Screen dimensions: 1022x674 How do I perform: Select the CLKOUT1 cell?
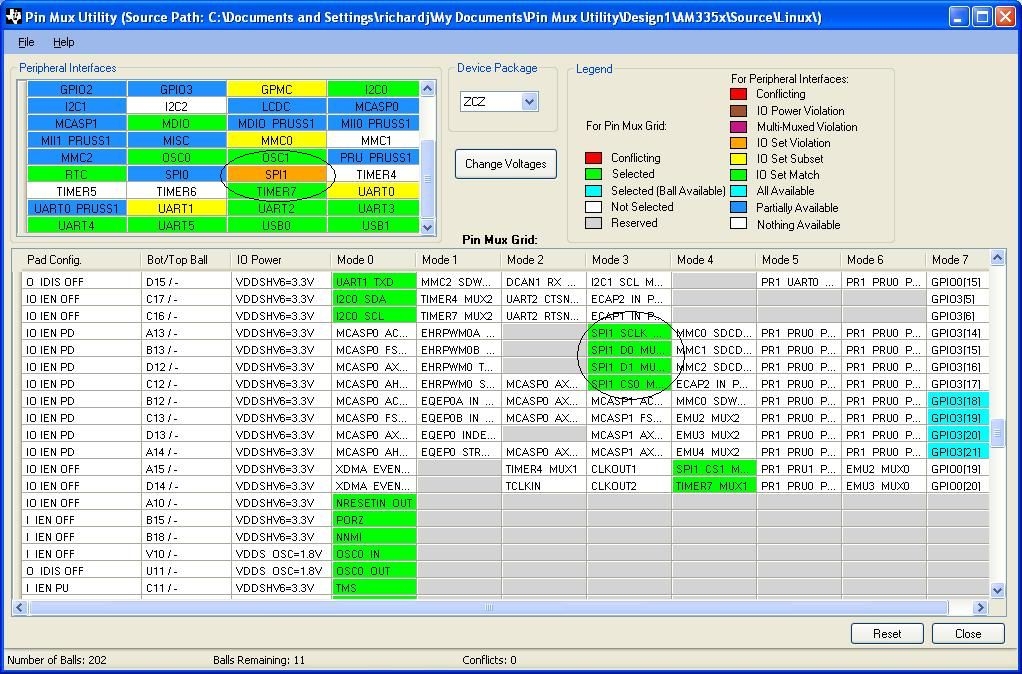[x=628, y=469]
